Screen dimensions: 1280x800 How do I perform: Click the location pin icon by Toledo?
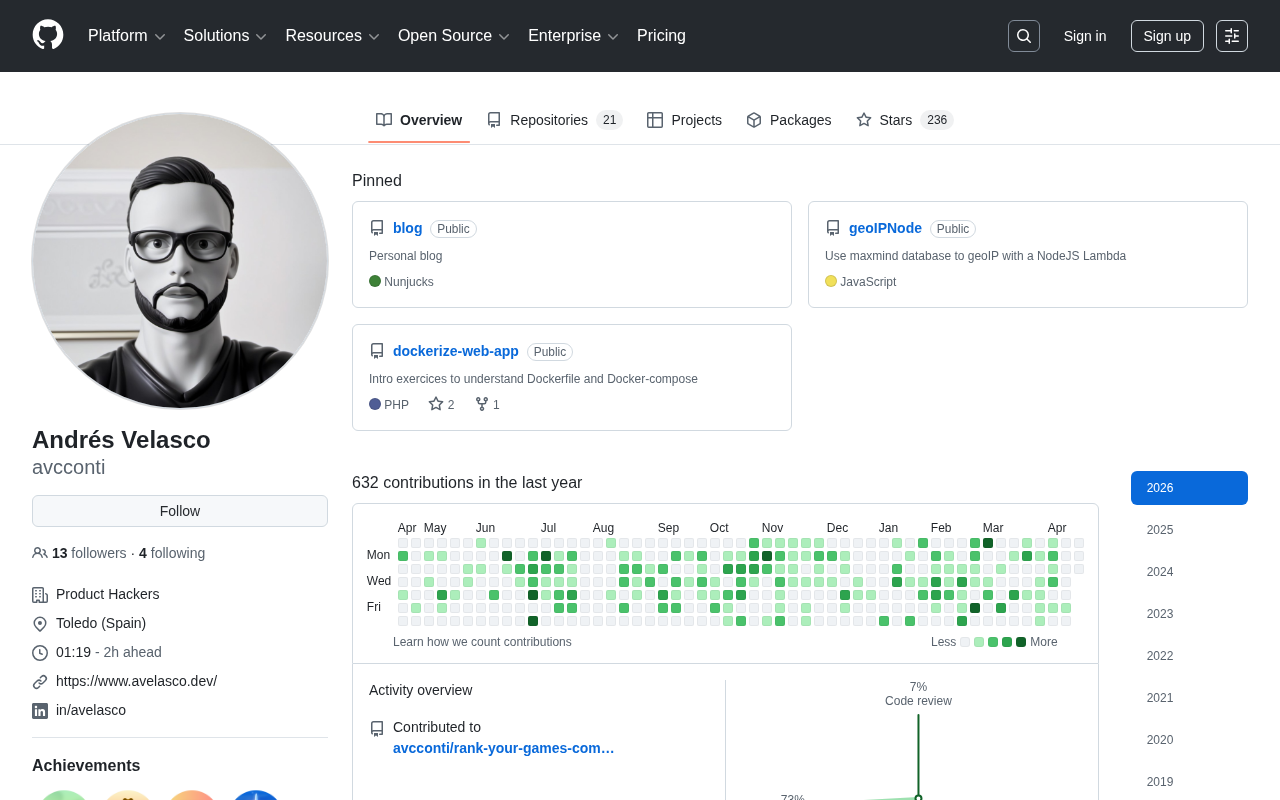[40, 624]
